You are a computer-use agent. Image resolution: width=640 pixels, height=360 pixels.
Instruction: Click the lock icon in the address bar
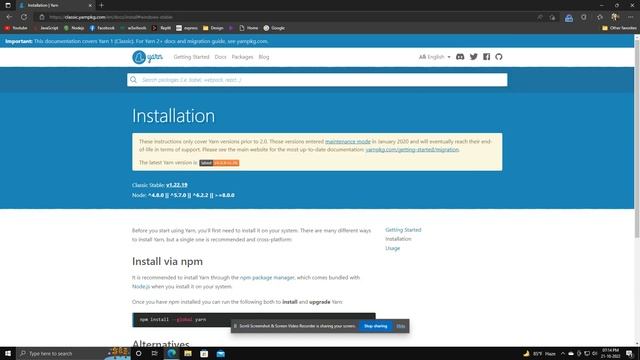click(42, 17)
